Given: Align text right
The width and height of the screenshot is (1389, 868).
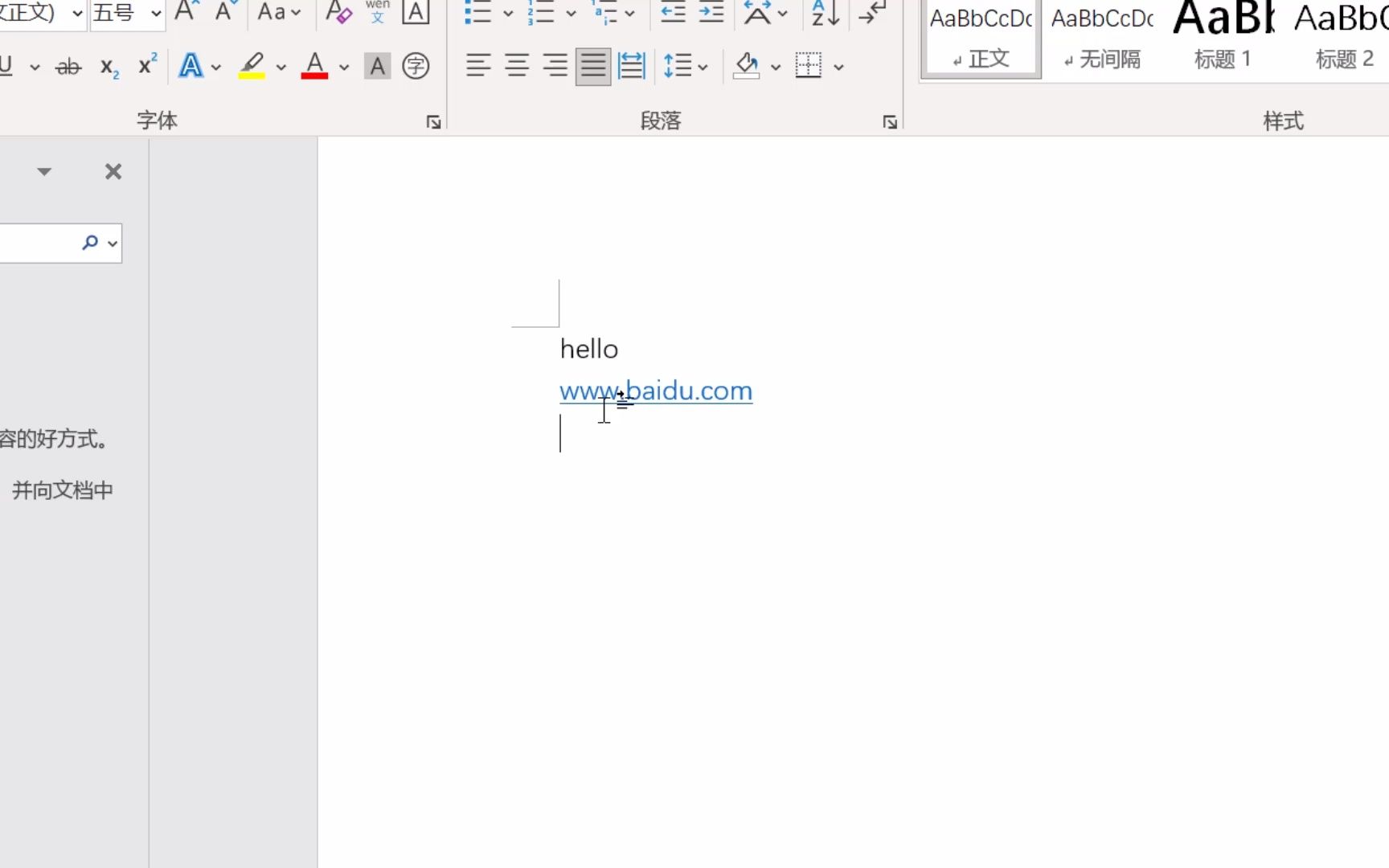Looking at the screenshot, I should pos(555,66).
